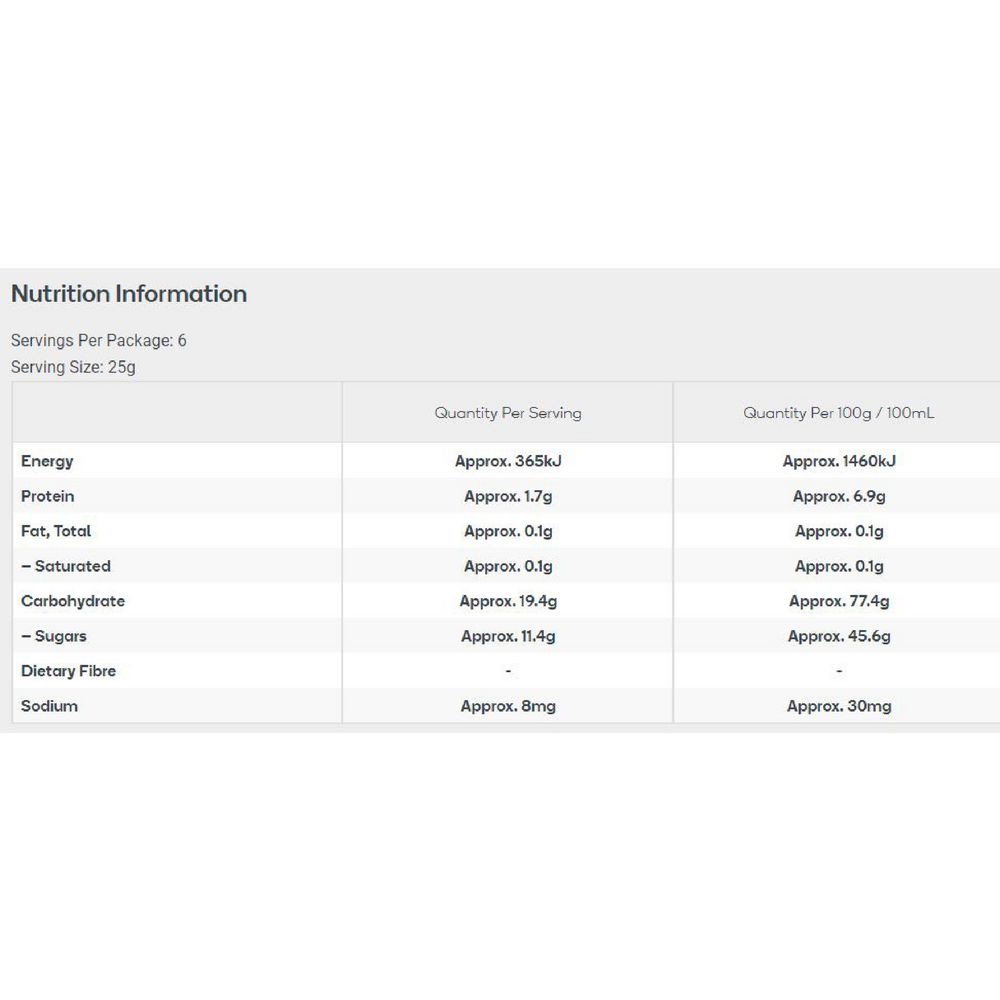The image size is (1000, 1000).
Task: Click the Nutrition Information heading
Action: 129,294
